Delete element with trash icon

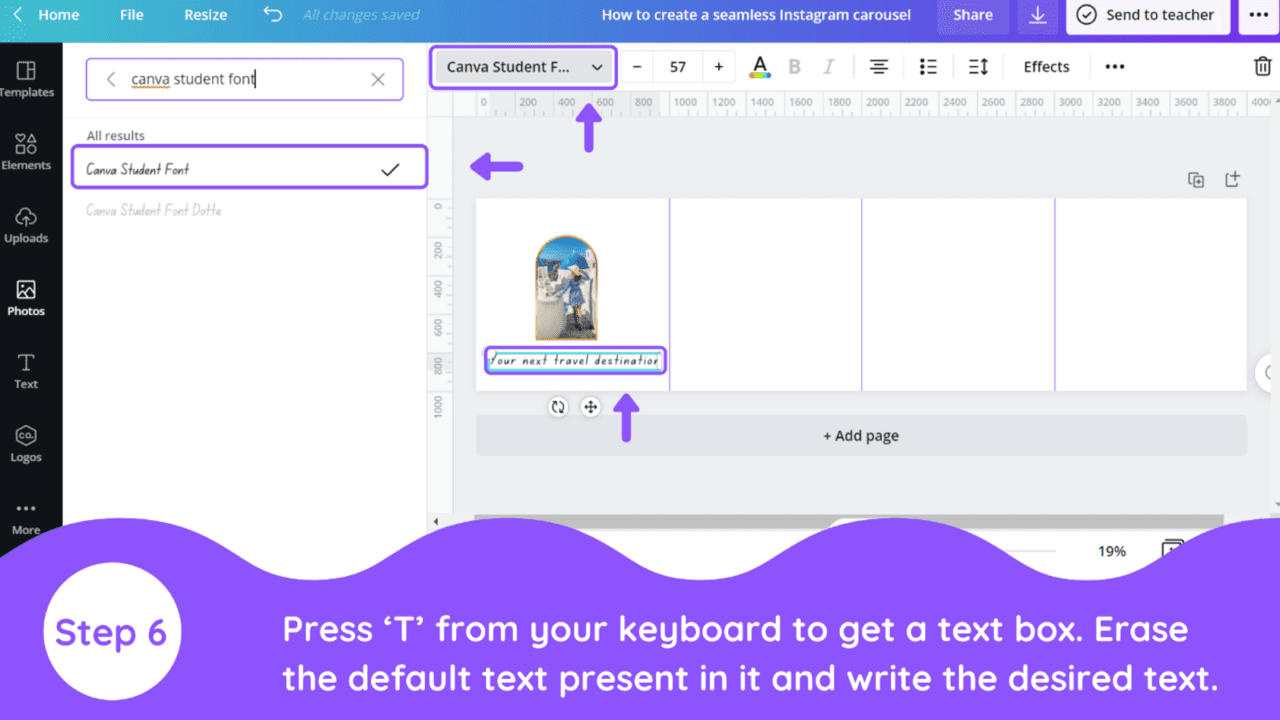(1262, 67)
